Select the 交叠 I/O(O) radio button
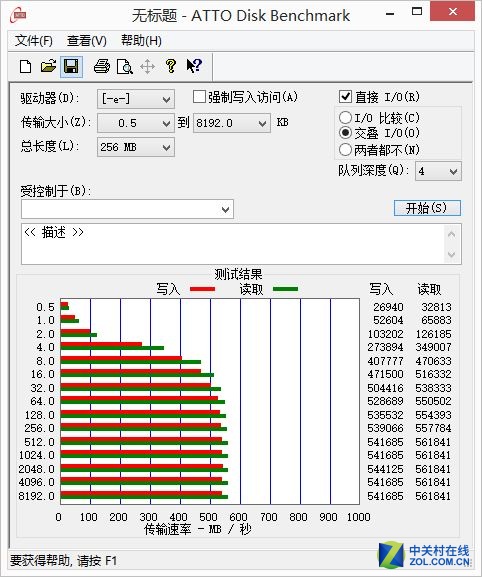This screenshot has height=577, width=482. pyautogui.click(x=345, y=132)
